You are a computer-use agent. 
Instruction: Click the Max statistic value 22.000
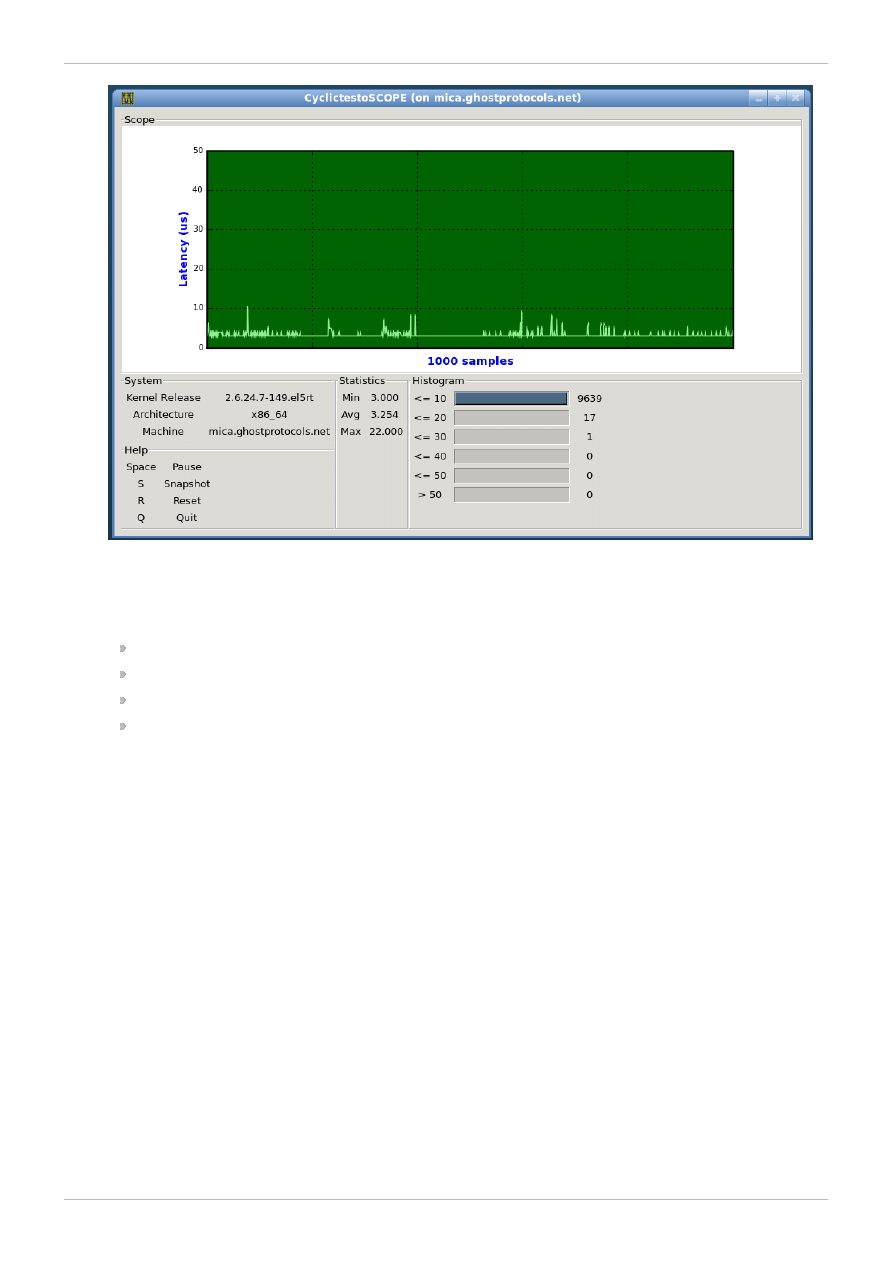pos(386,432)
